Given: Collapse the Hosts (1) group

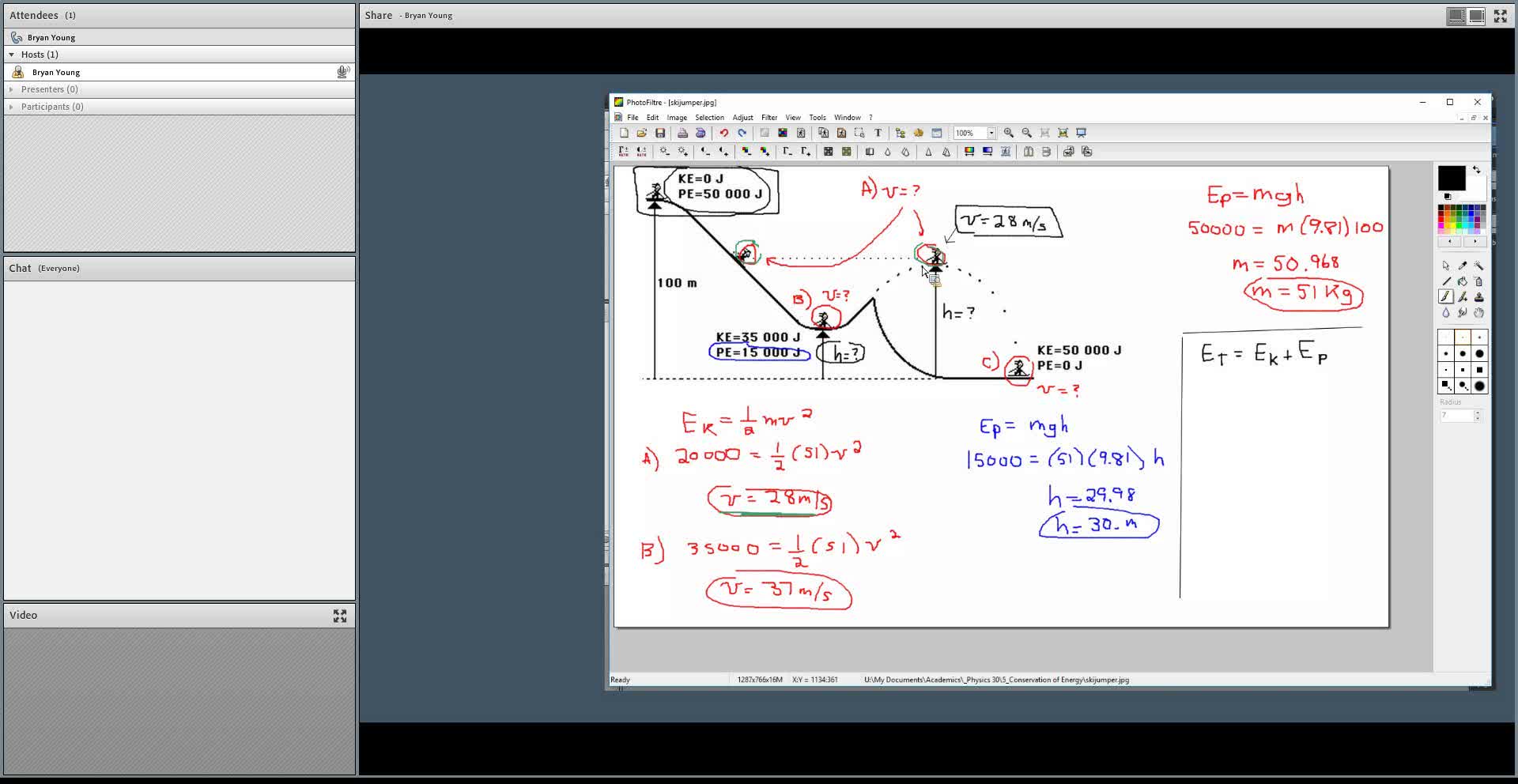Looking at the screenshot, I should [11, 55].
